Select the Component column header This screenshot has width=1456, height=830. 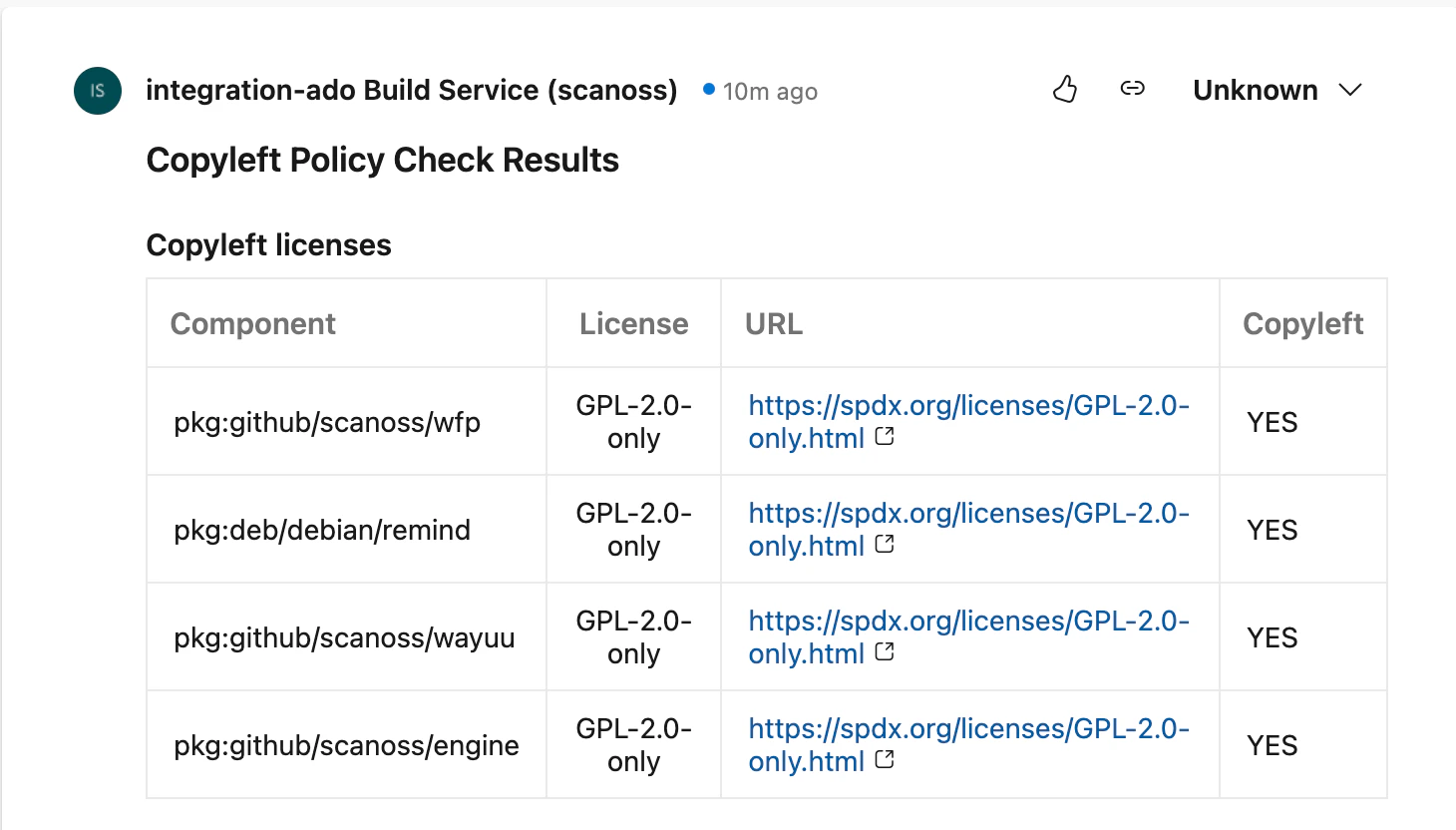(x=252, y=323)
